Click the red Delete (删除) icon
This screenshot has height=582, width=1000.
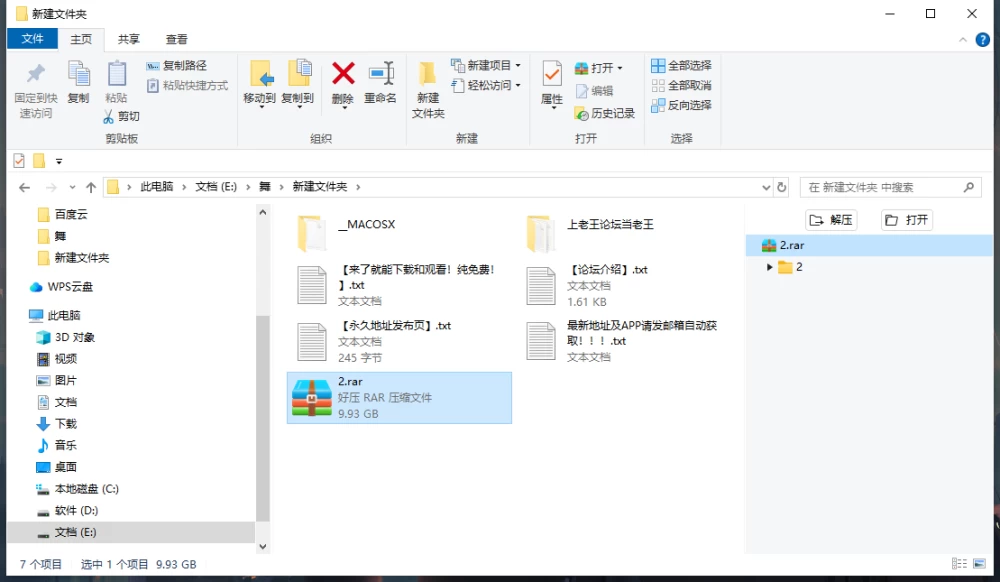pyautogui.click(x=343, y=74)
